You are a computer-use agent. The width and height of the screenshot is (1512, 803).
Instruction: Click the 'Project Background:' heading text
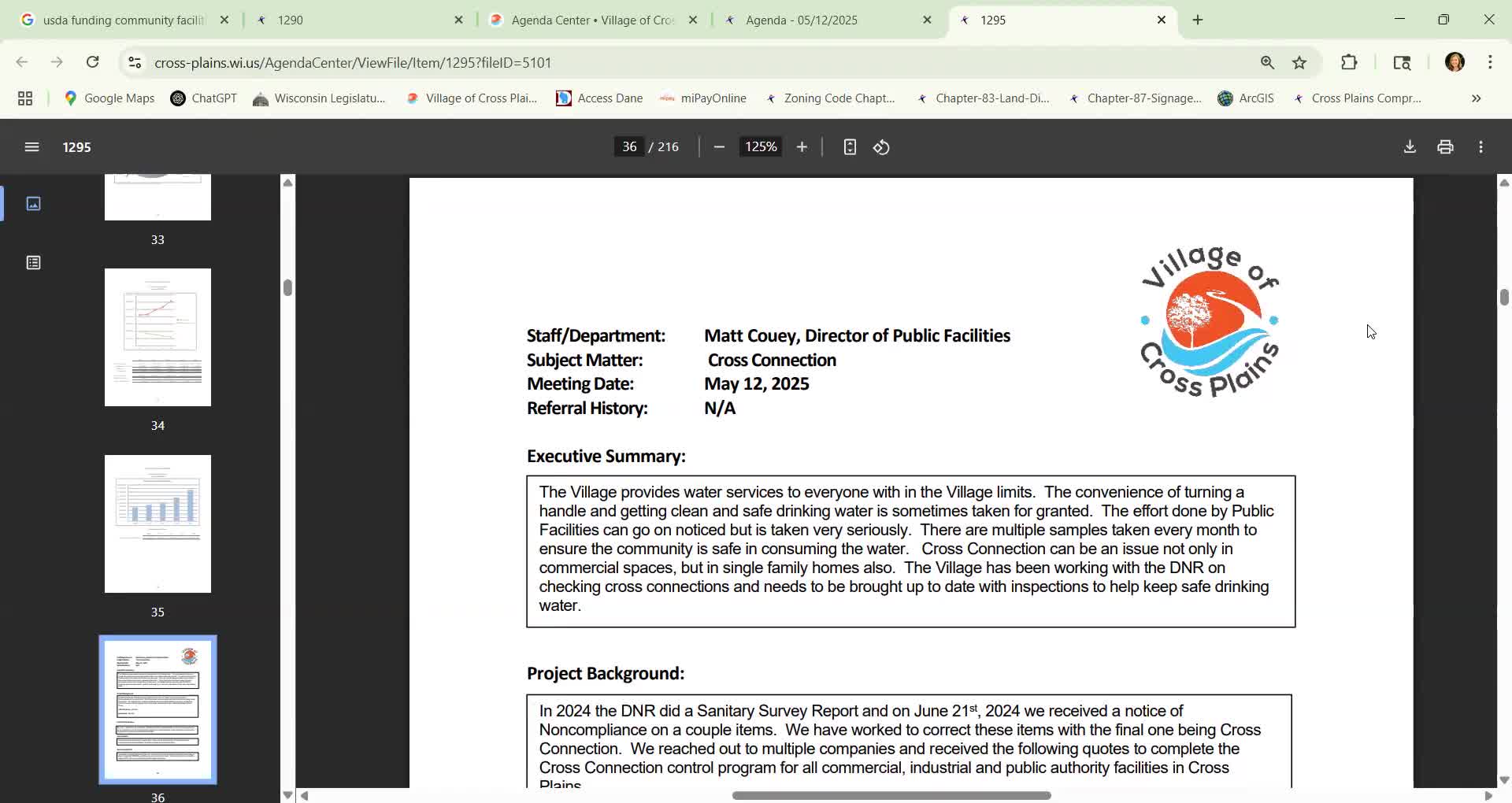tap(605, 674)
